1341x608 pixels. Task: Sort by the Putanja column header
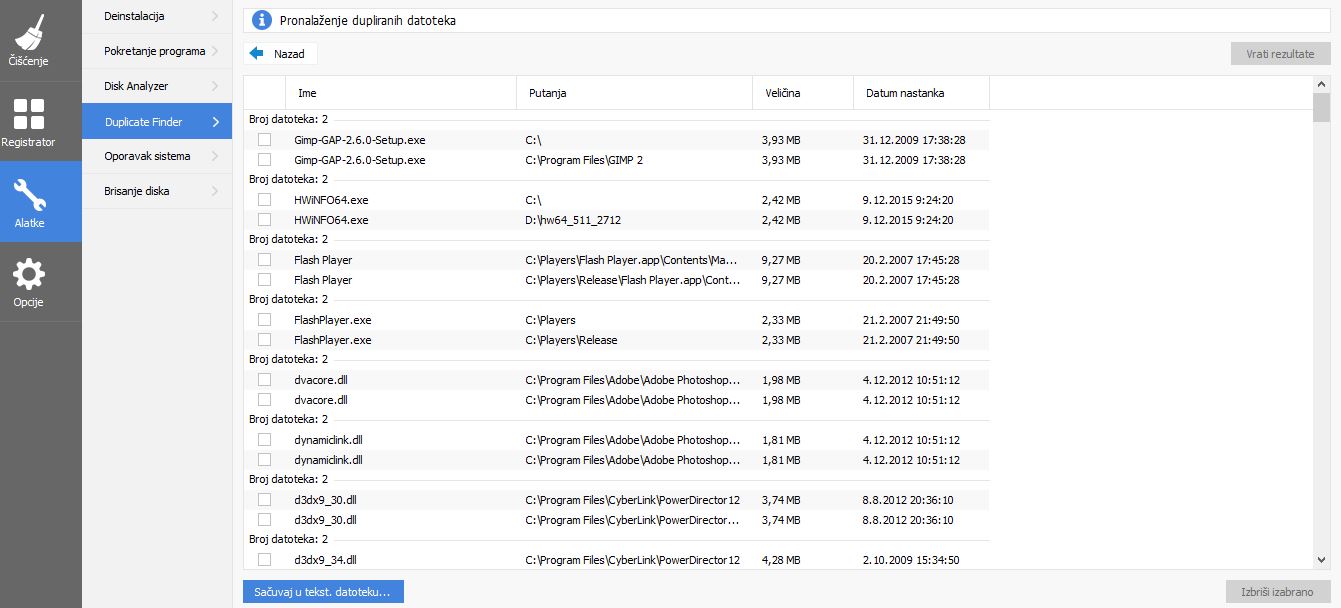(x=634, y=93)
